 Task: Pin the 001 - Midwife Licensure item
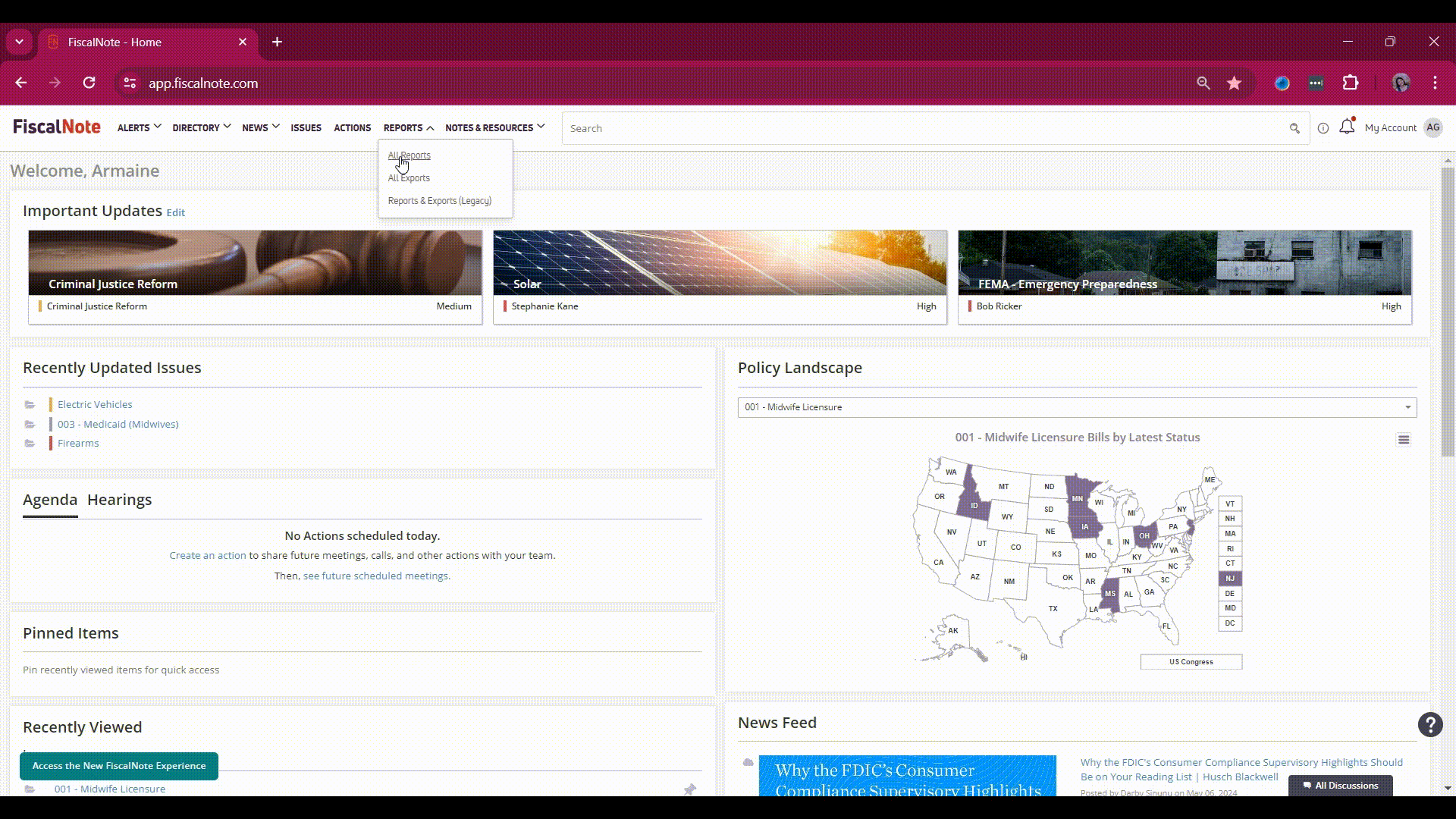689,789
